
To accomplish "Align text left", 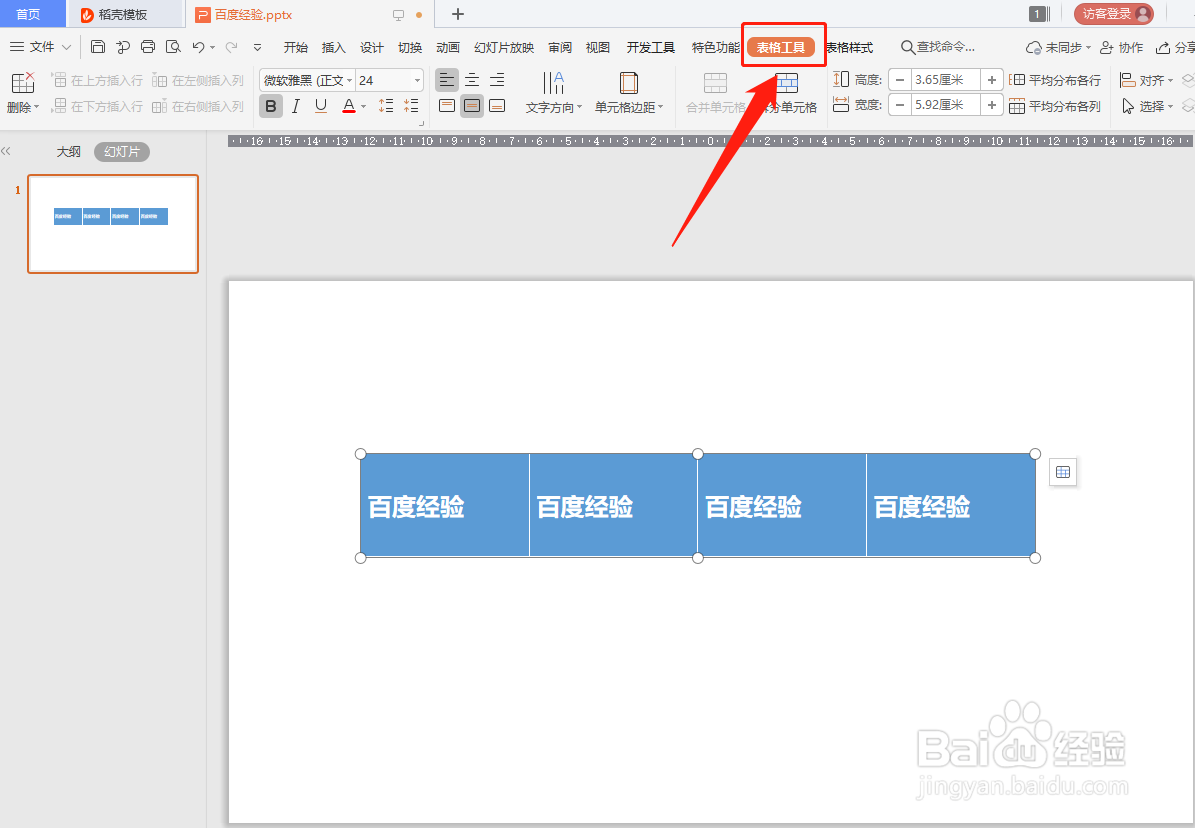I will 447,80.
